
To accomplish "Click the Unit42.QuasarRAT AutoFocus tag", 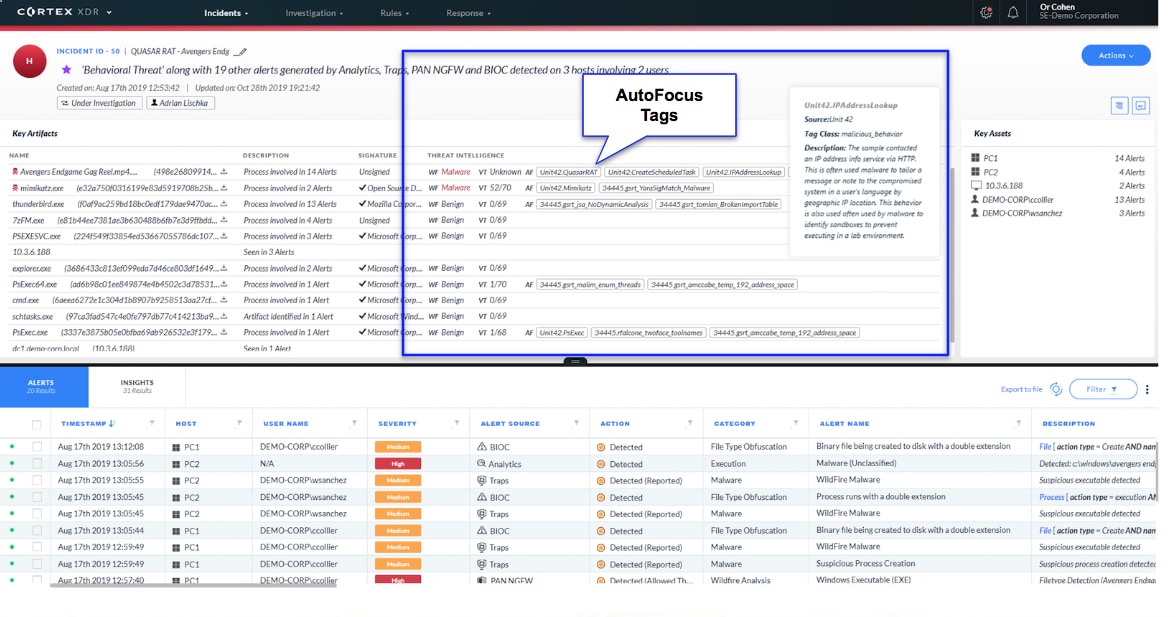I will point(567,172).
